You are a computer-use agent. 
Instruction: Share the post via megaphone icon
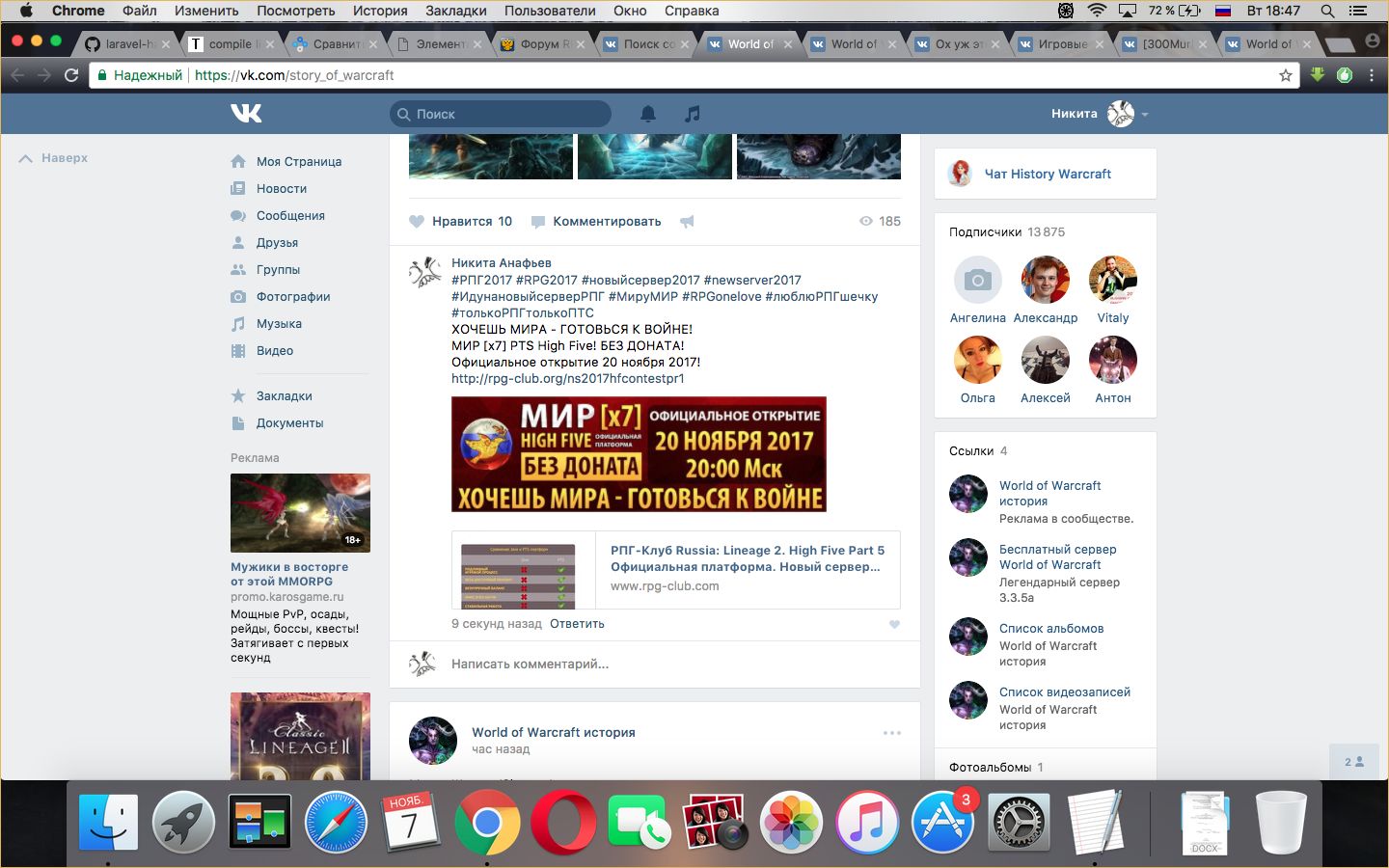click(x=687, y=221)
